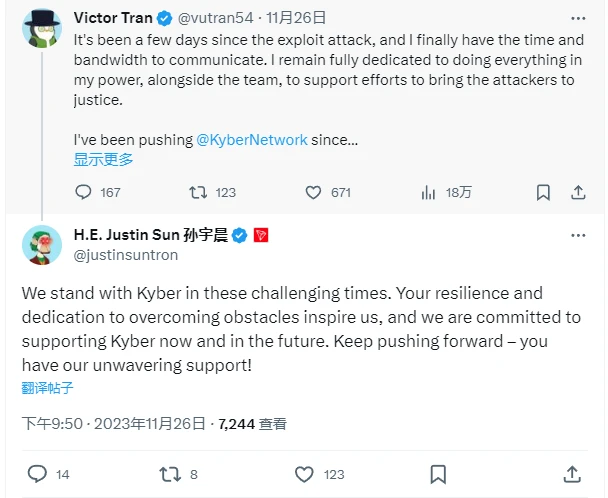Like Justin Sun's tweet
Viewport: 608px width, 498px height.
coord(304,474)
